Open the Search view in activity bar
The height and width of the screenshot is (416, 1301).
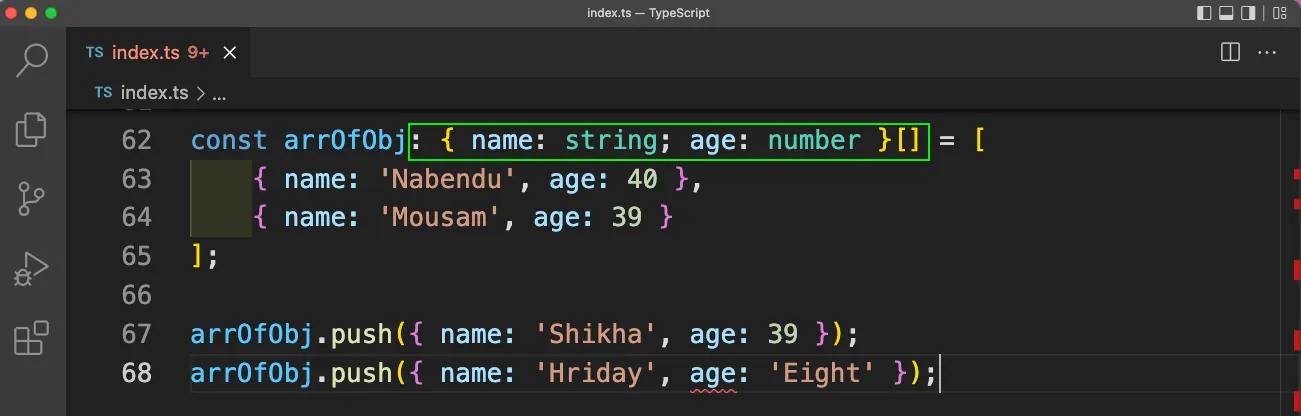tap(33, 60)
